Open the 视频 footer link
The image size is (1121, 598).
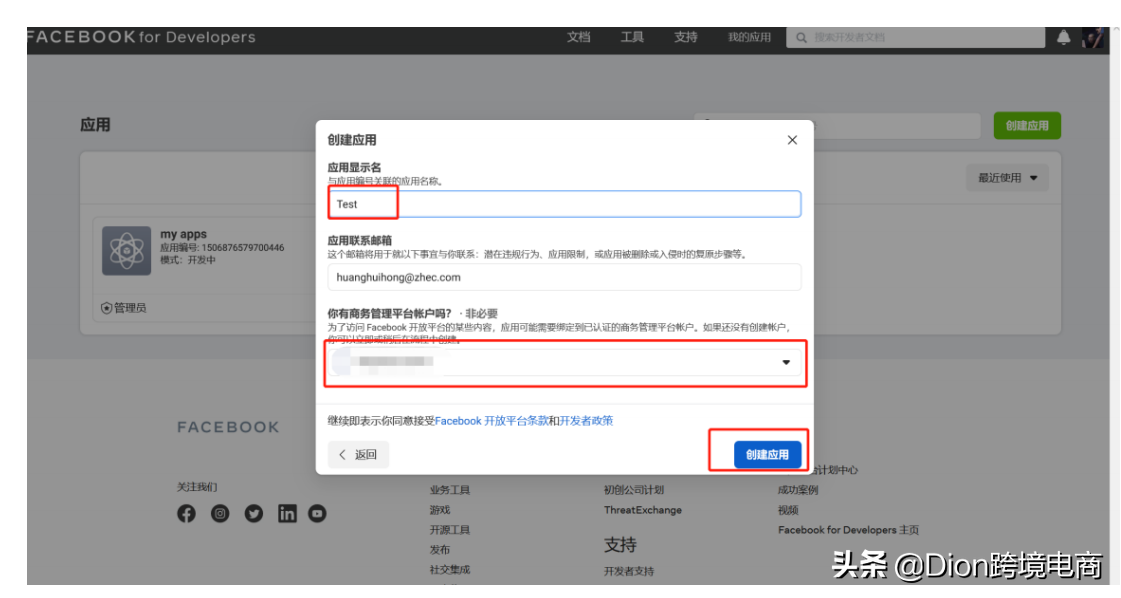click(x=788, y=510)
